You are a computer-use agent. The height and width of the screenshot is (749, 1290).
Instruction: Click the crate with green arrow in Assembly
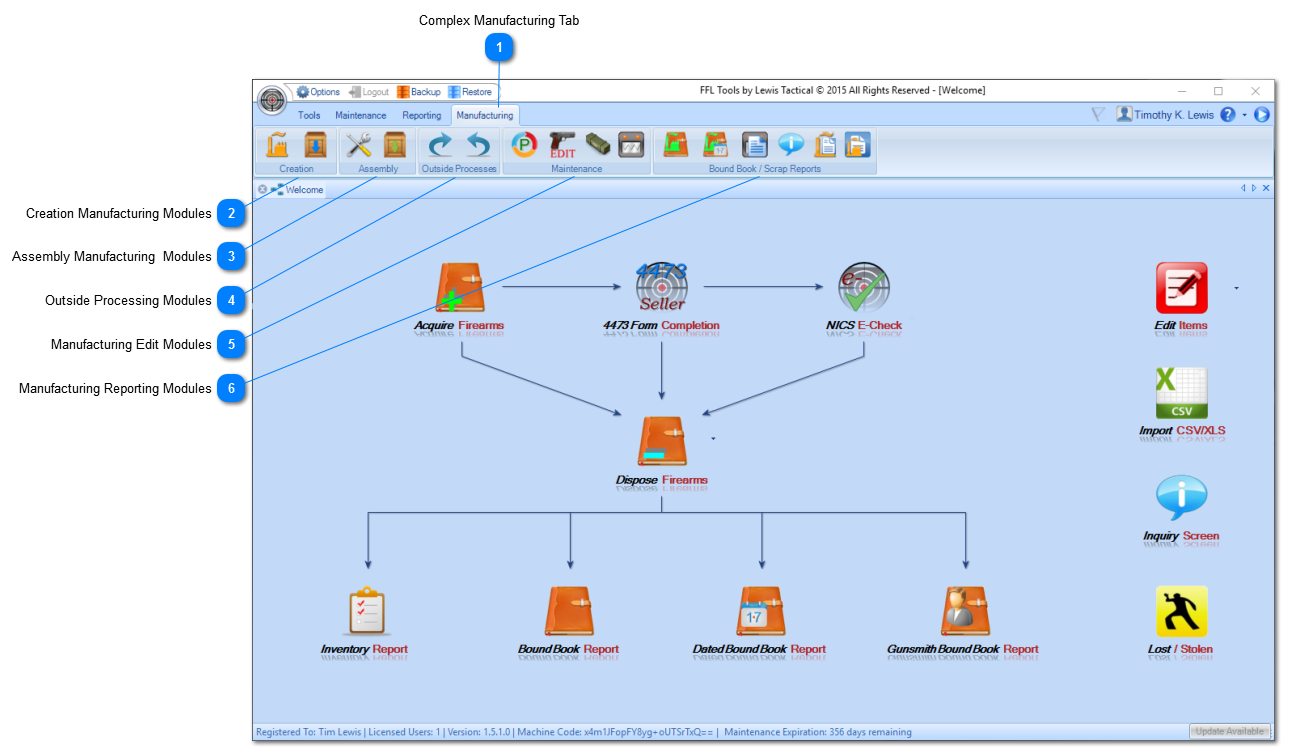(395, 146)
